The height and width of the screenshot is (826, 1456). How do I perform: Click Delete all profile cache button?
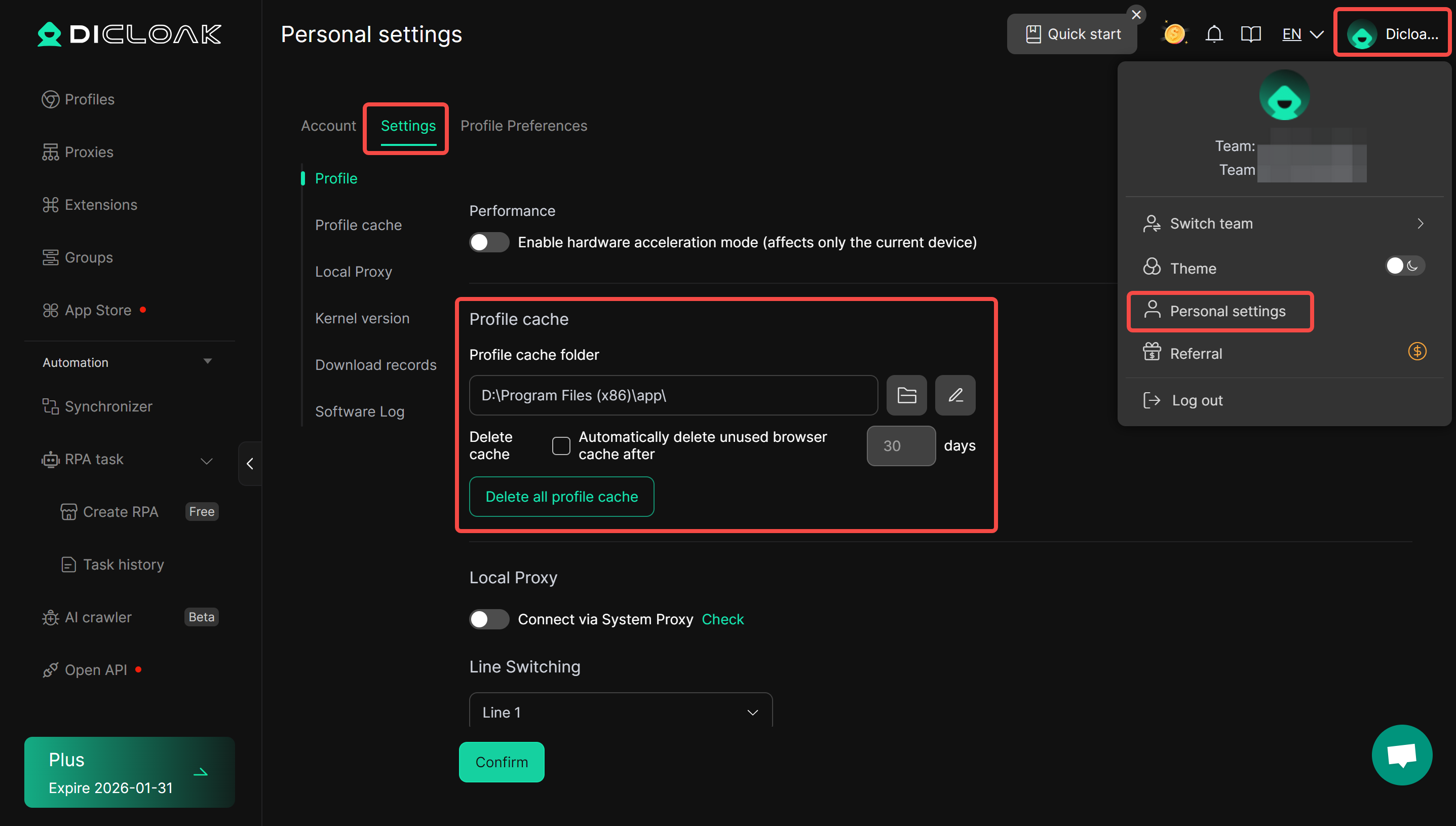(x=561, y=497)
